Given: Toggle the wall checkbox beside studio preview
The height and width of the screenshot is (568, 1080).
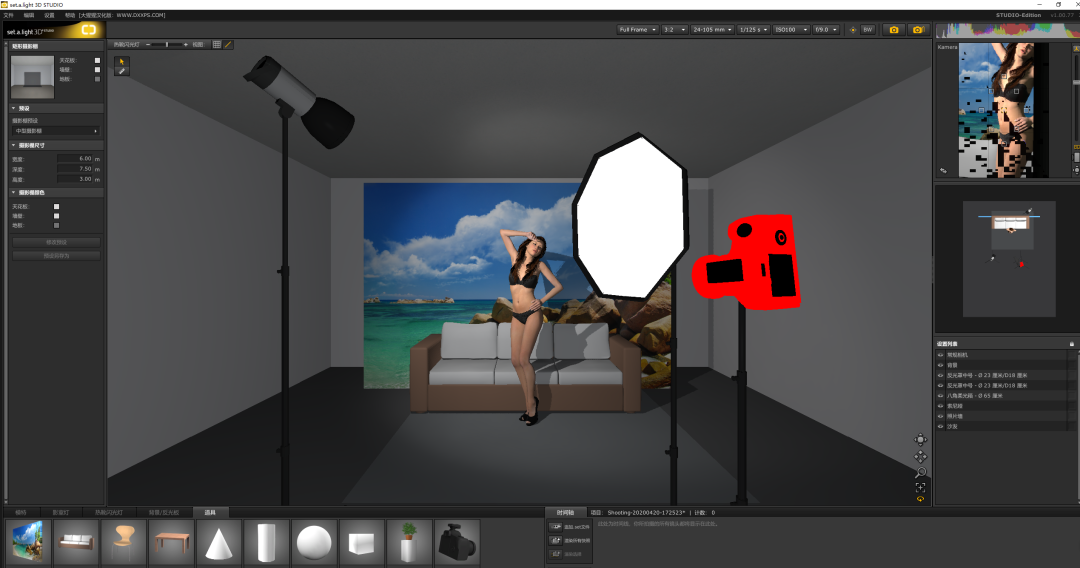Looking at the screenshot, I should point(97,70).
